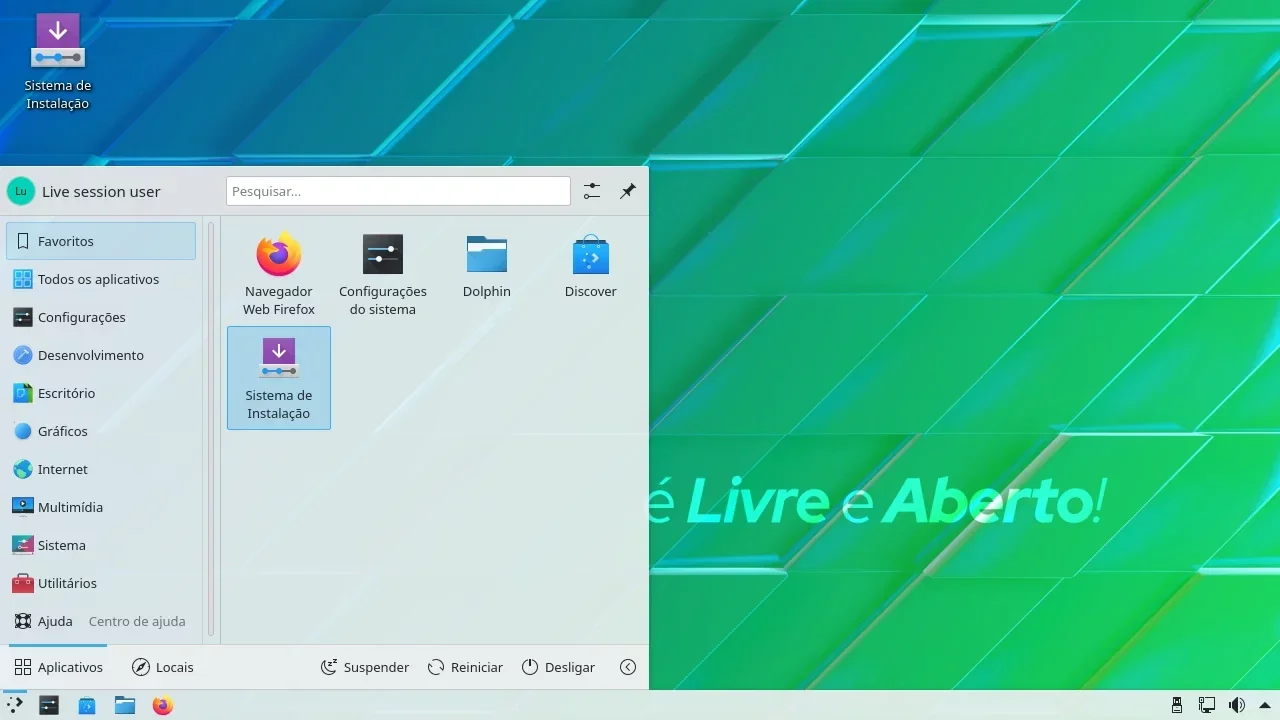Click the Reiniciar button
The height and width of the screenshot is (720, 1280).
(x=465, y=667)
